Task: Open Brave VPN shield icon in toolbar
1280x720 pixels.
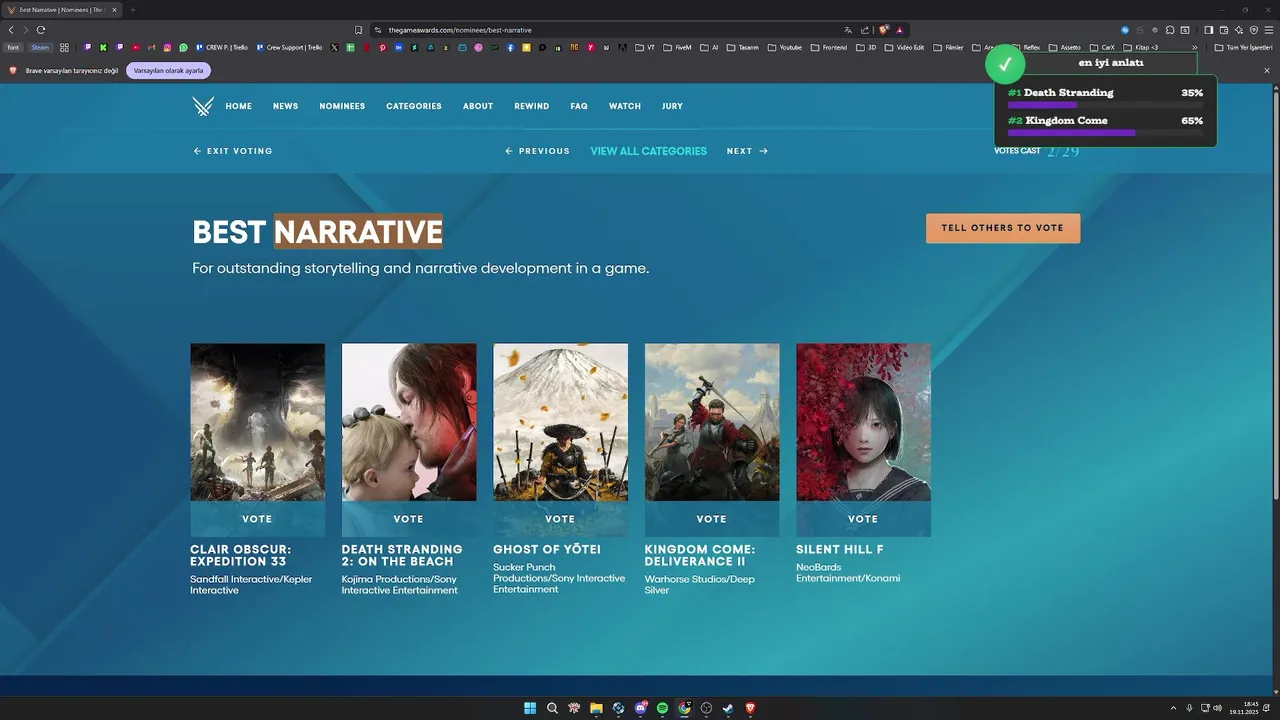Action: click(1254, 30)
